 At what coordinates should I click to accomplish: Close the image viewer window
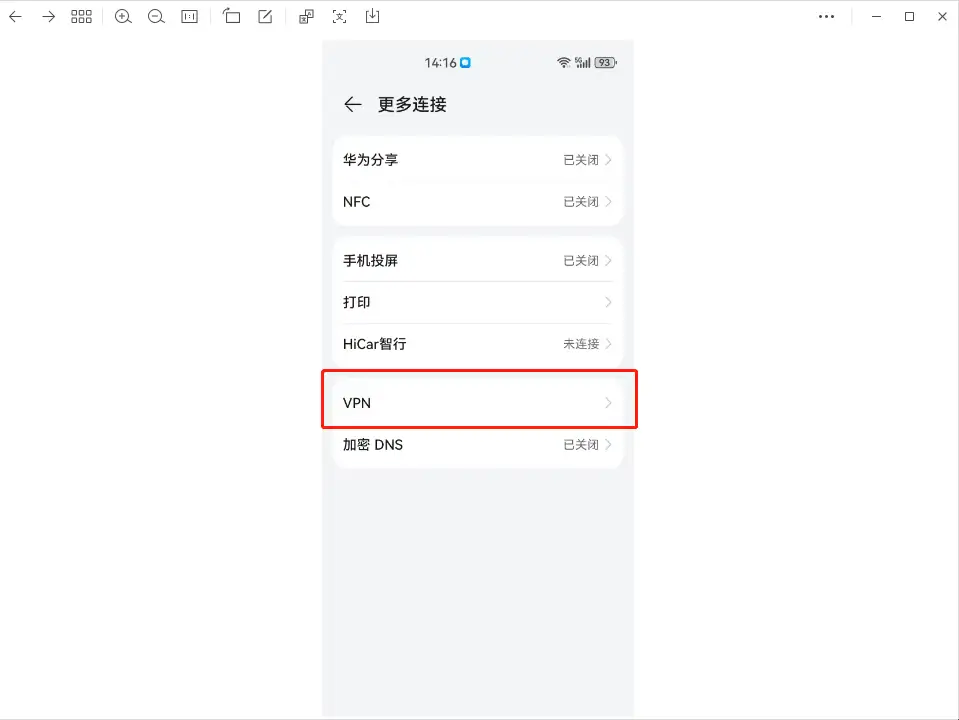click(942, 17)
